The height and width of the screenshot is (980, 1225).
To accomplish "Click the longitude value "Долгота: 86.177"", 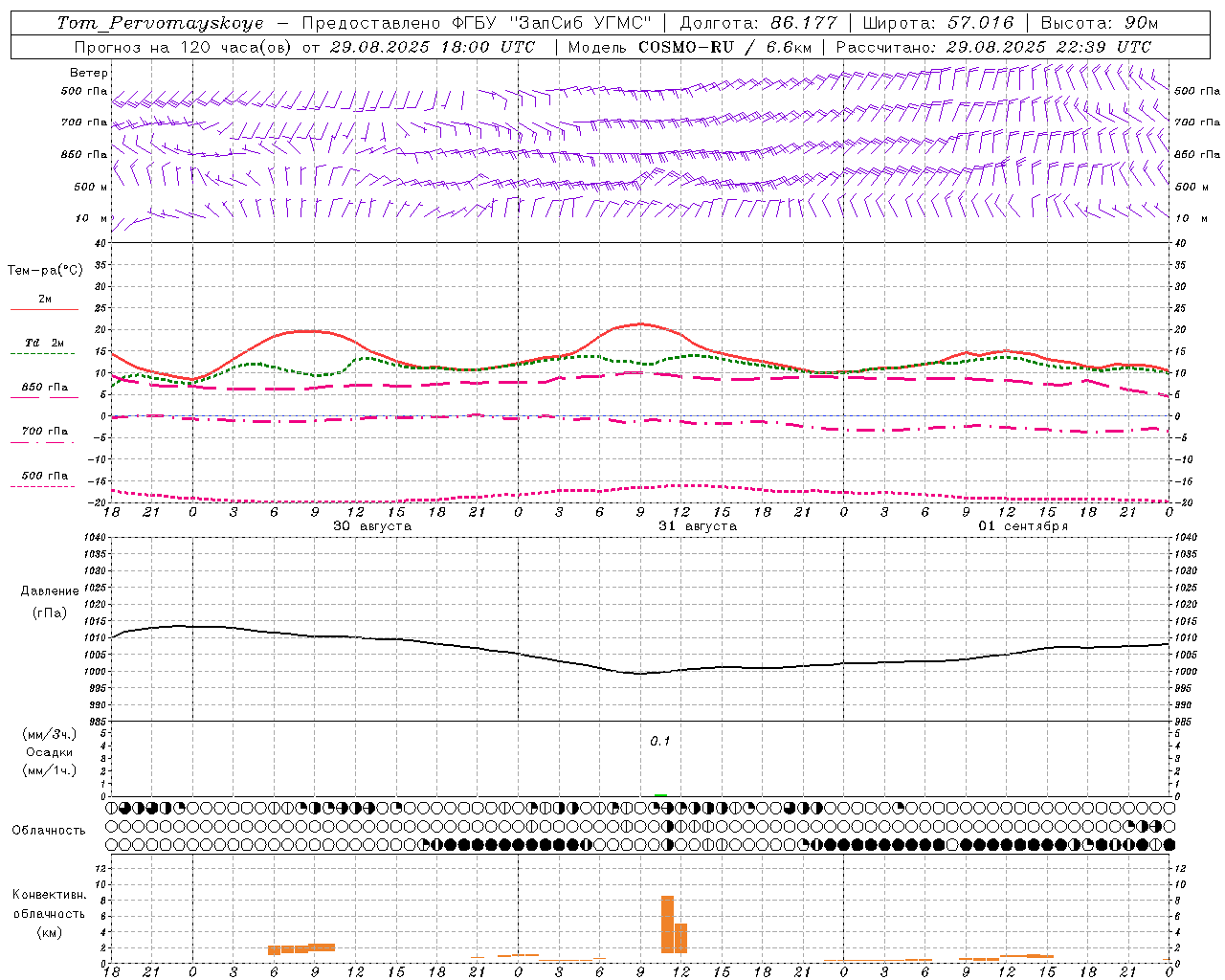I will (758, 23).
